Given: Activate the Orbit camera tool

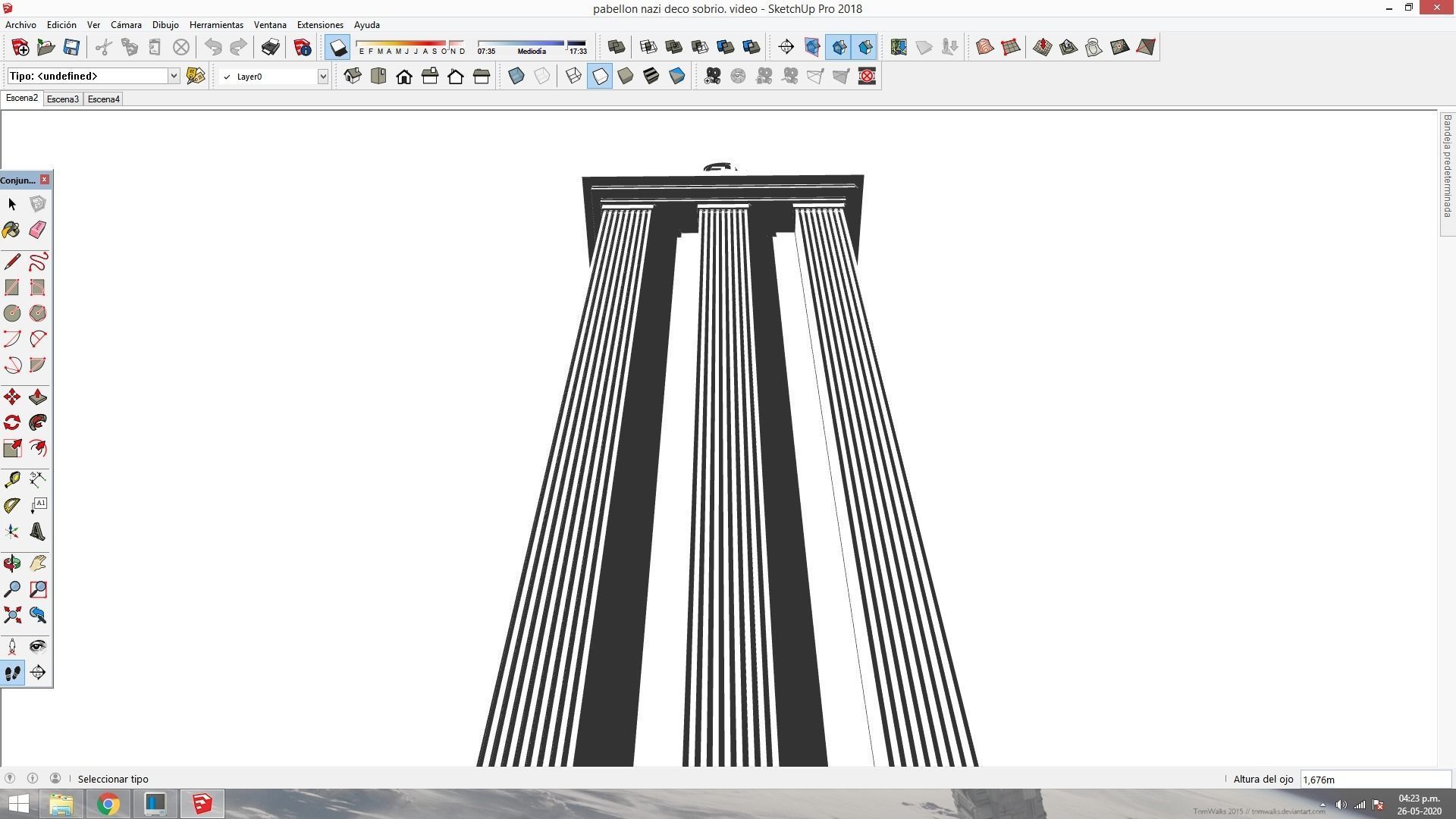Looking at the screenshot, I should 11,563.
